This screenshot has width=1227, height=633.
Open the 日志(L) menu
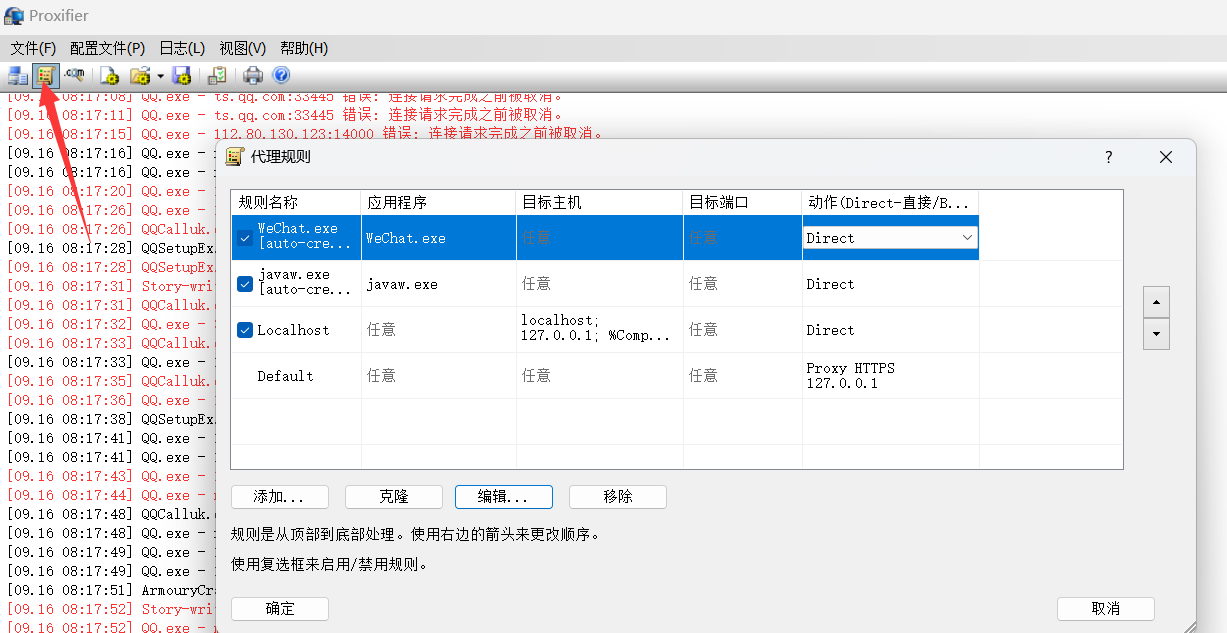[182, 48]
